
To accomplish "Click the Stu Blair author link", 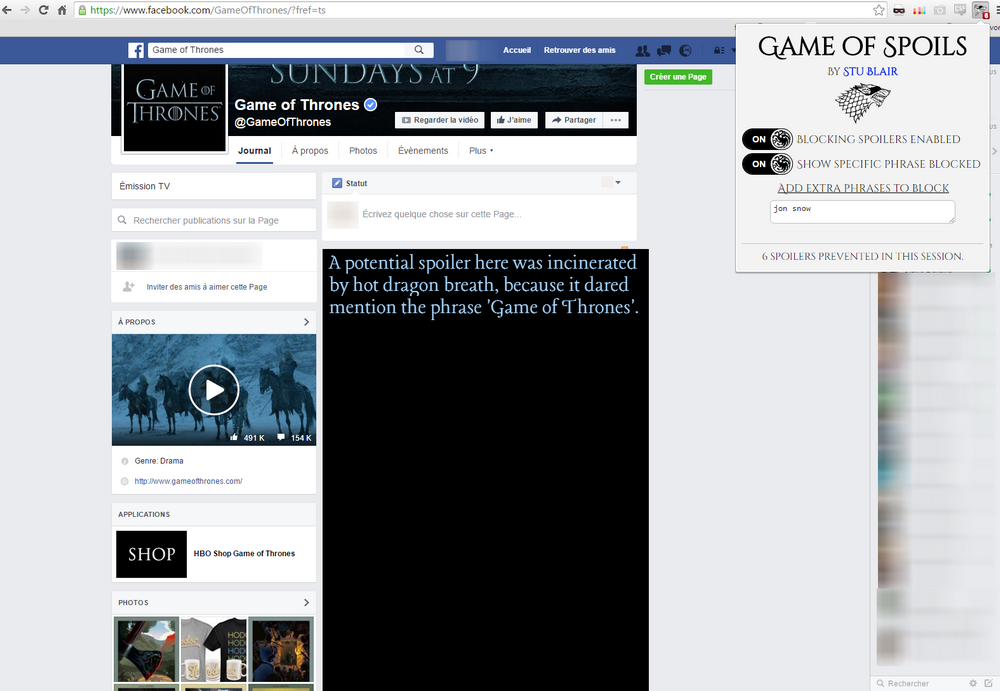I will (x=872, y=71).
